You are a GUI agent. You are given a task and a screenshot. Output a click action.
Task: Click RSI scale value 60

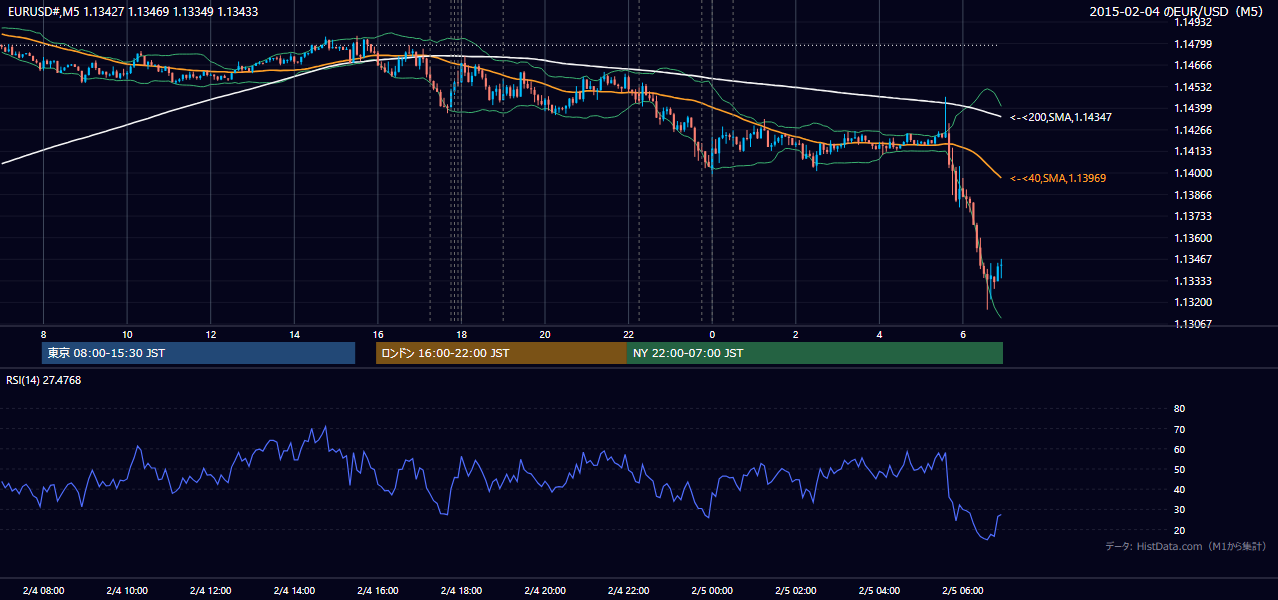pyautogui.click(x=1179, y=449)
